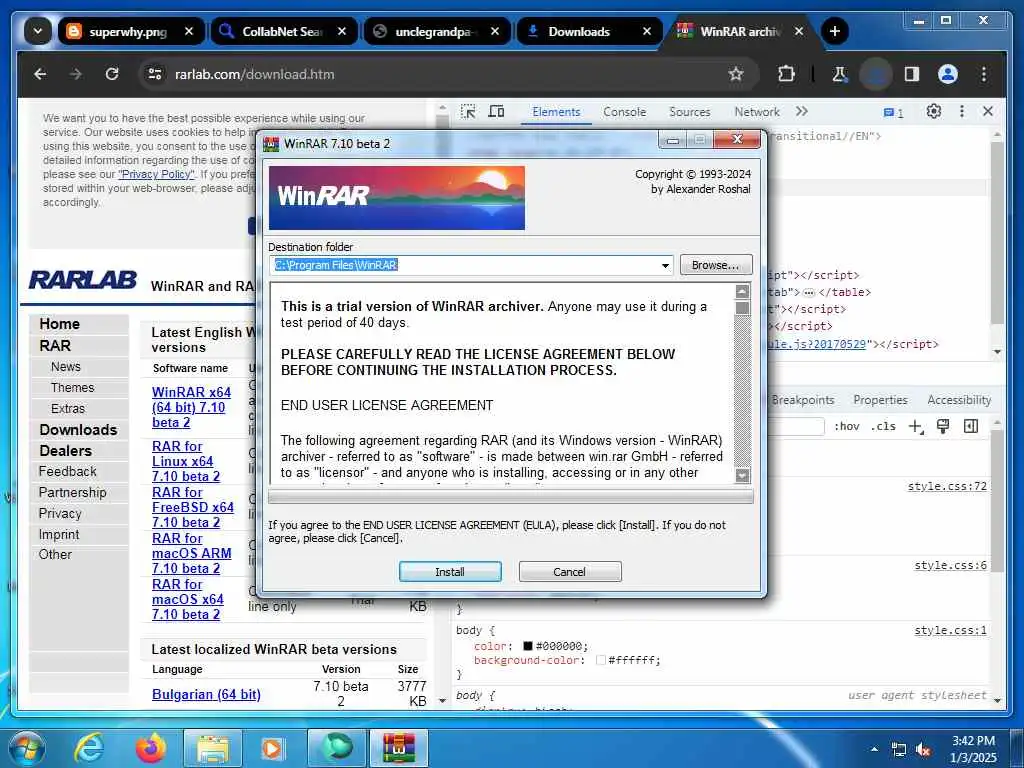1024x768 pixels.
Task: Switch to the CollabNet Search tab
Action: click(283, 31)
